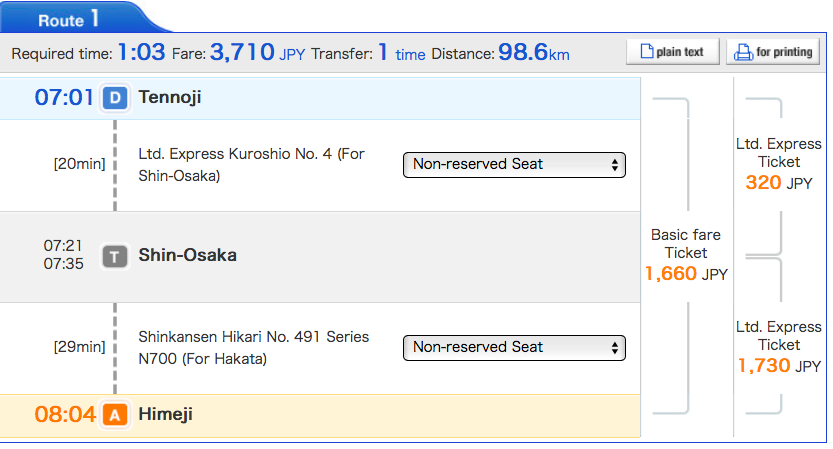Viewport: 833px width, 449px height.
Task: Open the Hikari seat type dropdown
Action: 514,348
